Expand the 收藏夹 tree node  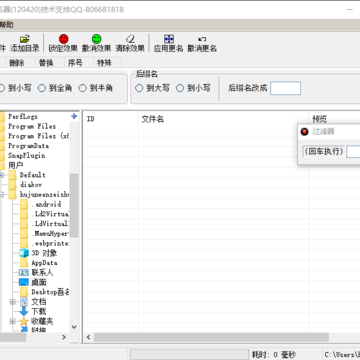pos(13,321)
